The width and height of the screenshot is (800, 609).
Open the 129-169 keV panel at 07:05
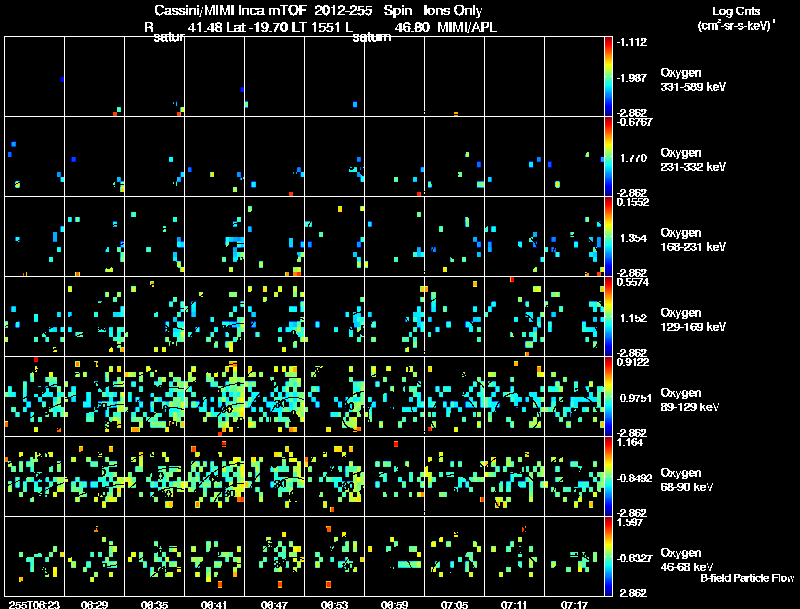pyautogui.click(x=454, y=317)
